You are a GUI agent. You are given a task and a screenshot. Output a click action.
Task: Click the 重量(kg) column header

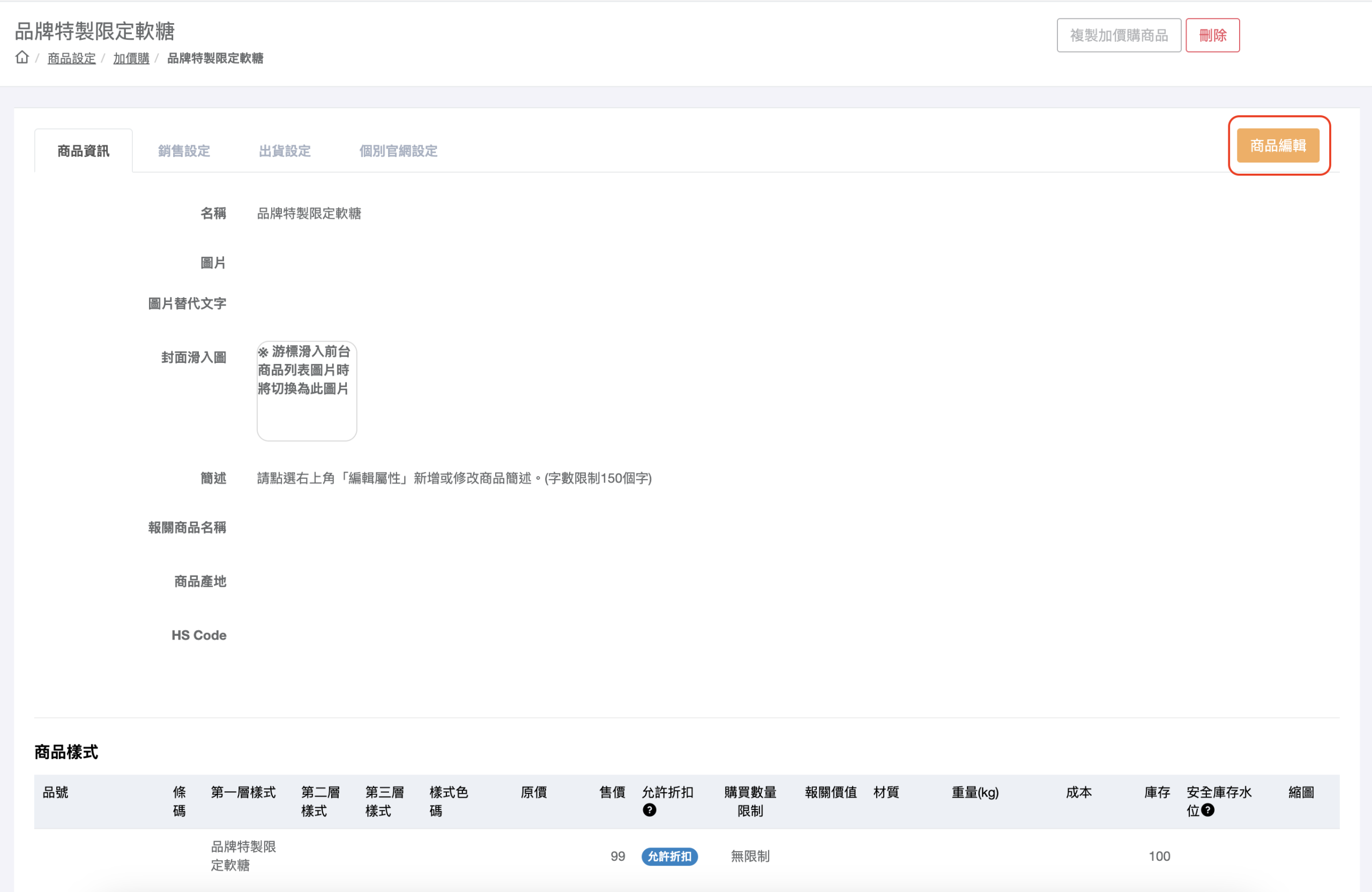[x=975, y=792]
